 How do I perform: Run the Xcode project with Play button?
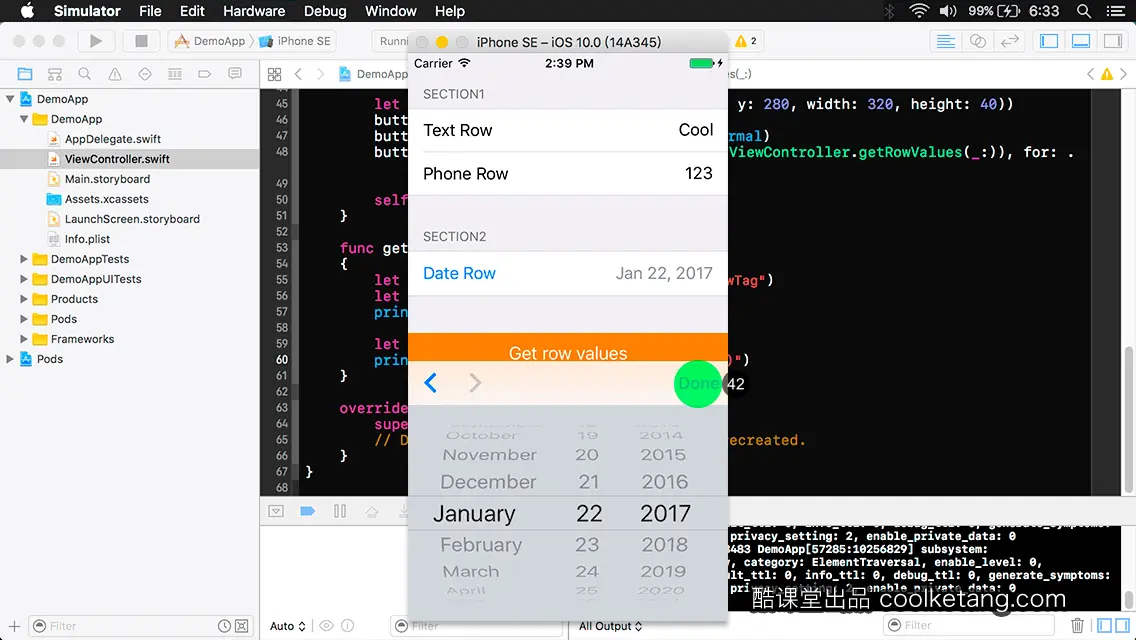(x=96, y=41)
